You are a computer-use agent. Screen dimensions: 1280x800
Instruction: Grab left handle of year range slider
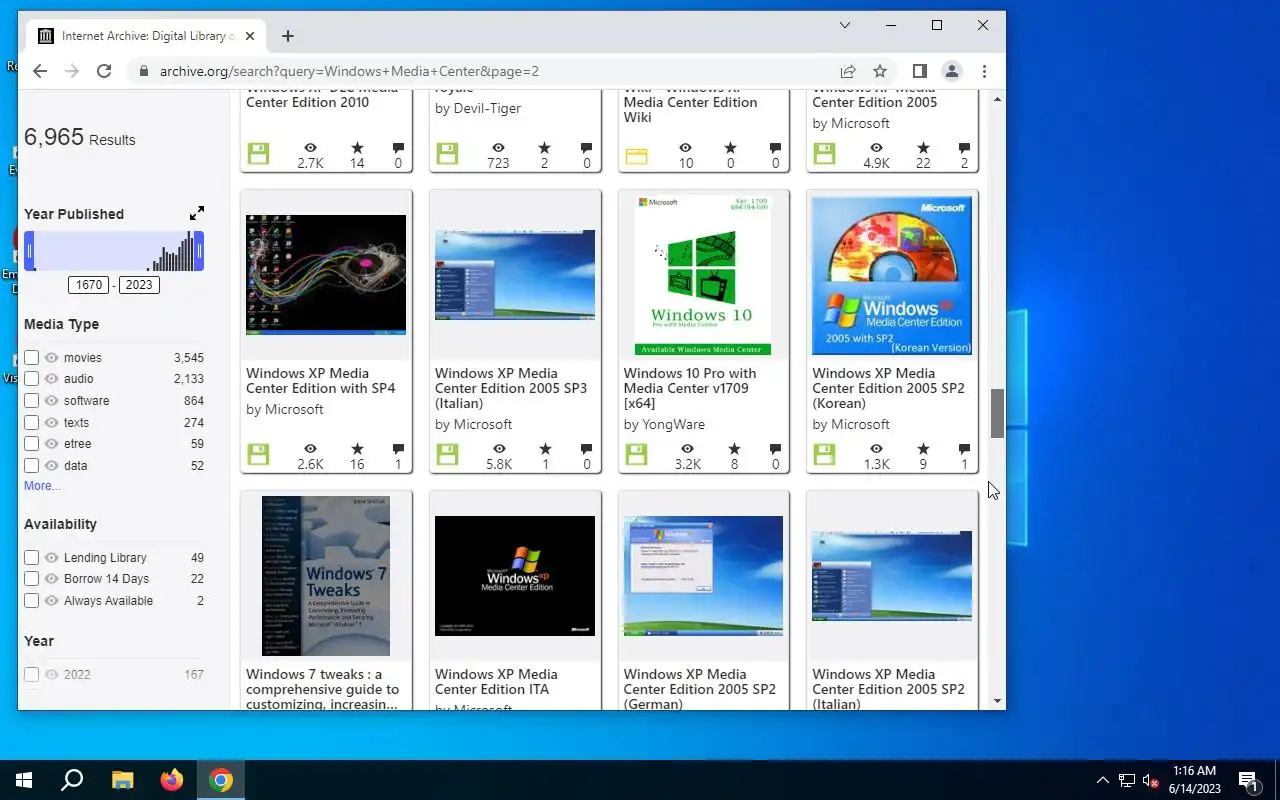pos(29,251)
